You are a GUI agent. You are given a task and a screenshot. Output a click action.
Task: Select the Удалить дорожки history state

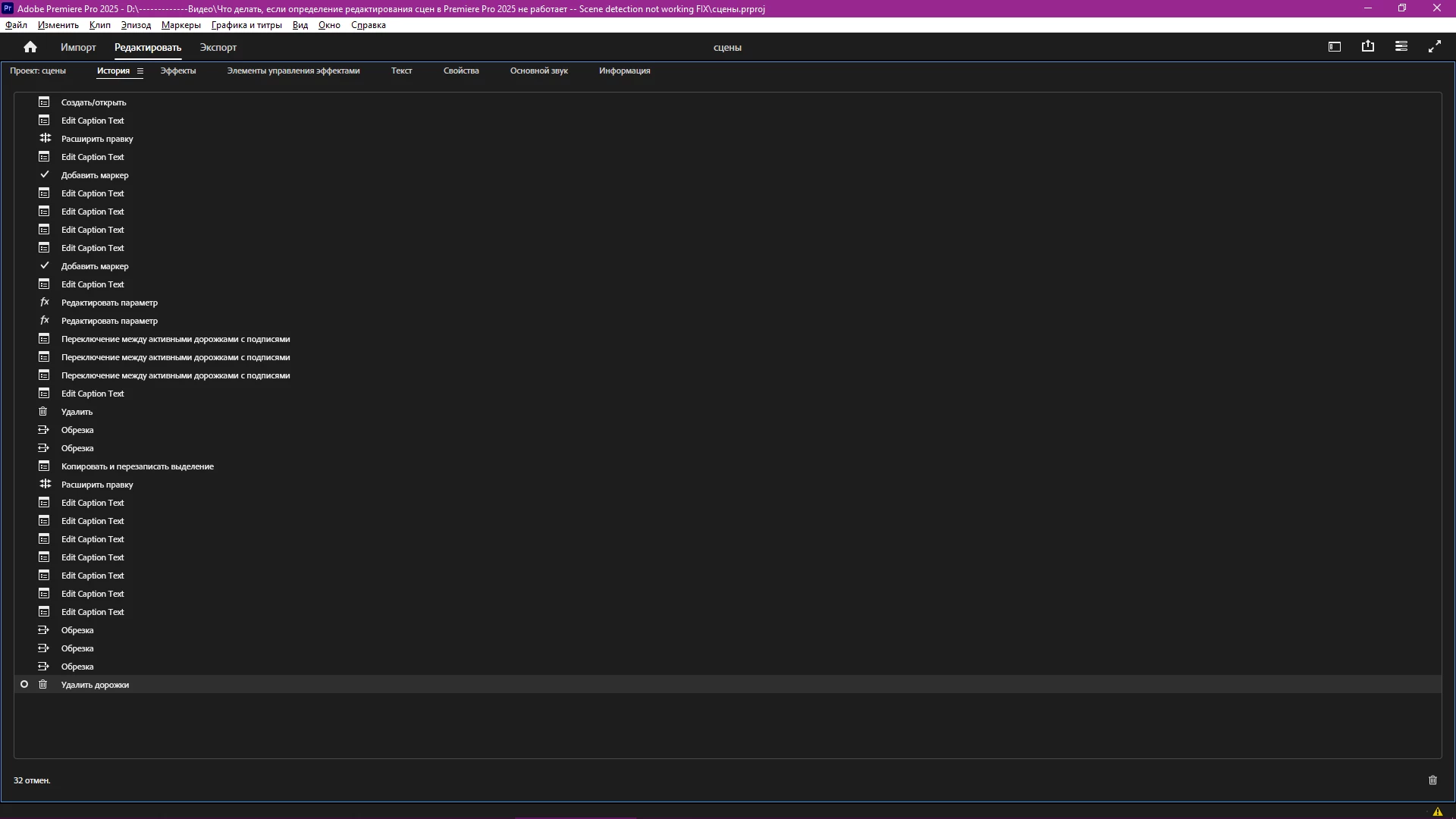pyautogui.click(x=95, y=685)
